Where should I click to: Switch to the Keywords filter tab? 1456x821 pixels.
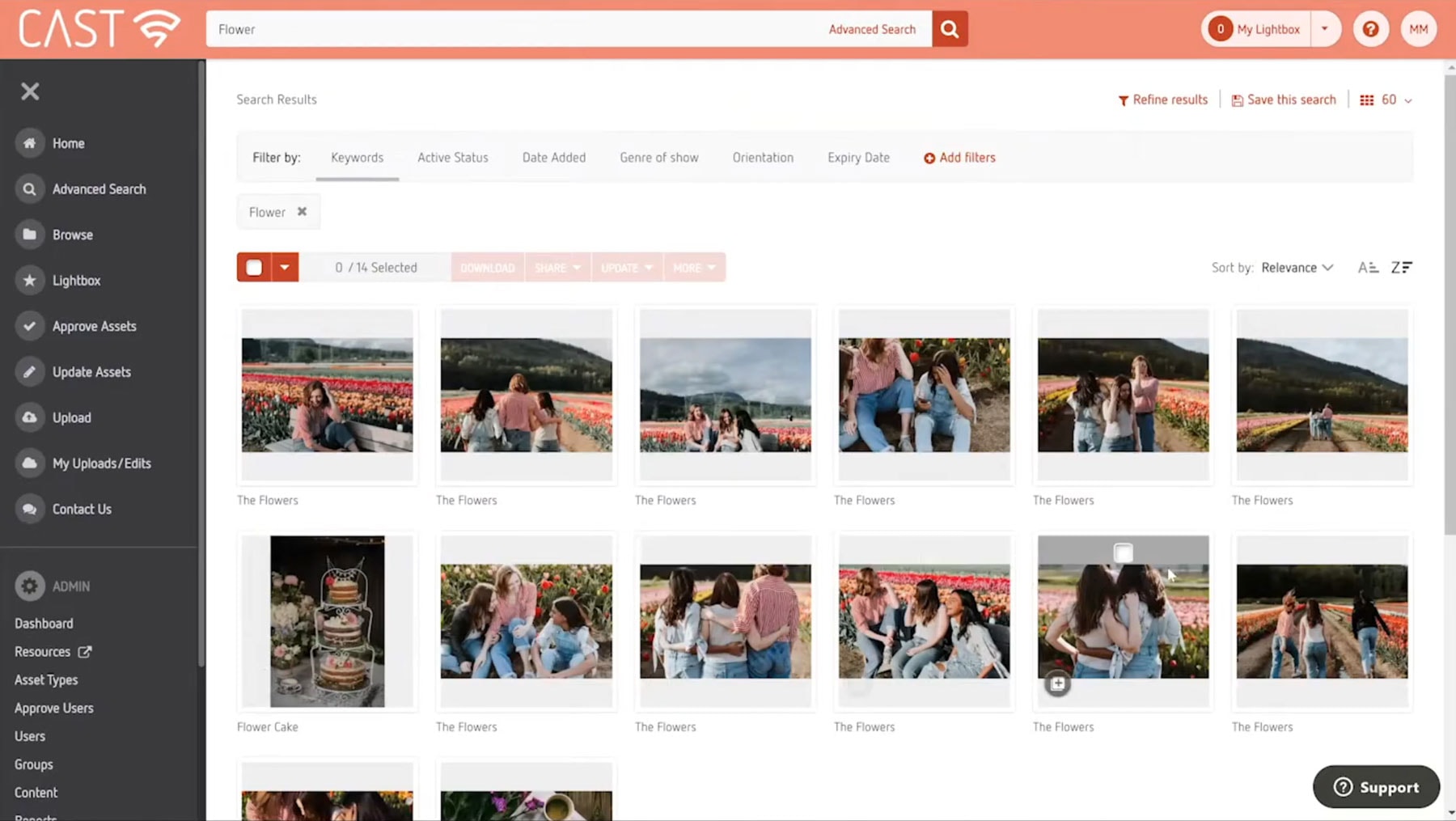(x=357, y=158)
